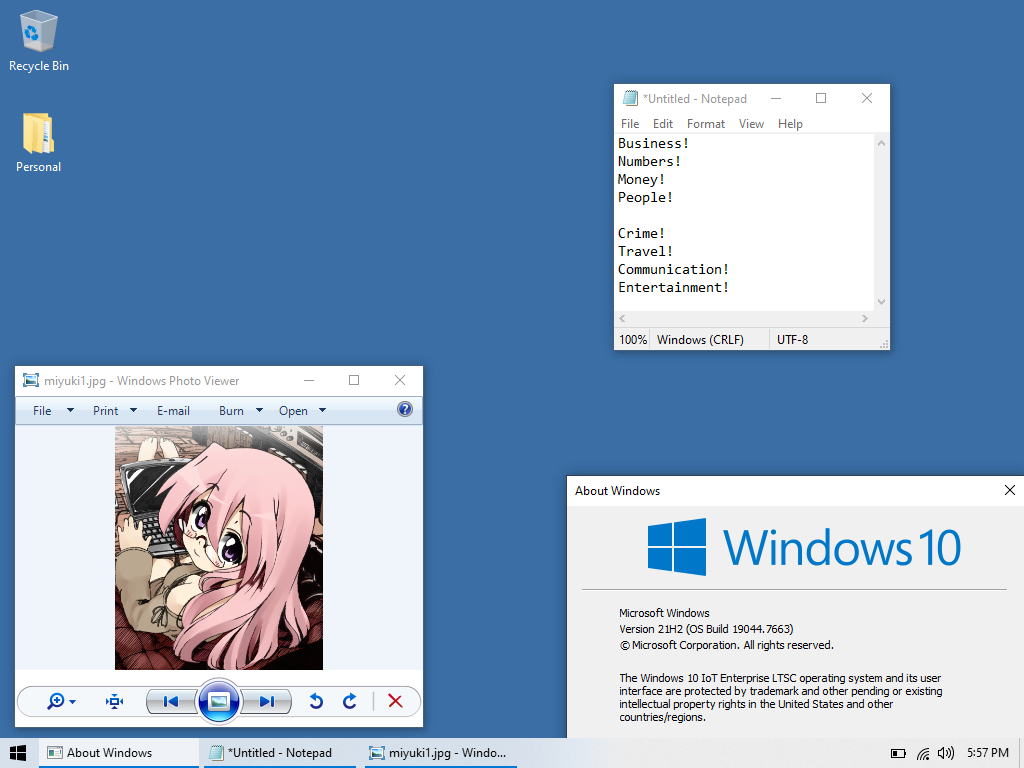Click the "Crime!" line in Notepad
The image size is (1024, 768).
point(641,233)
